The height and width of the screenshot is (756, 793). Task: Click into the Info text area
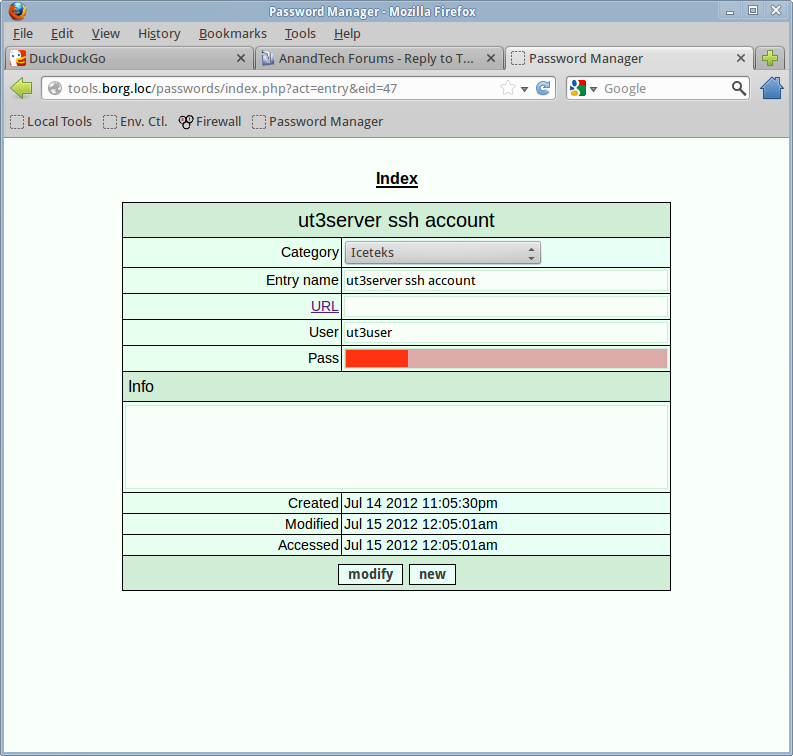[396, 446]
